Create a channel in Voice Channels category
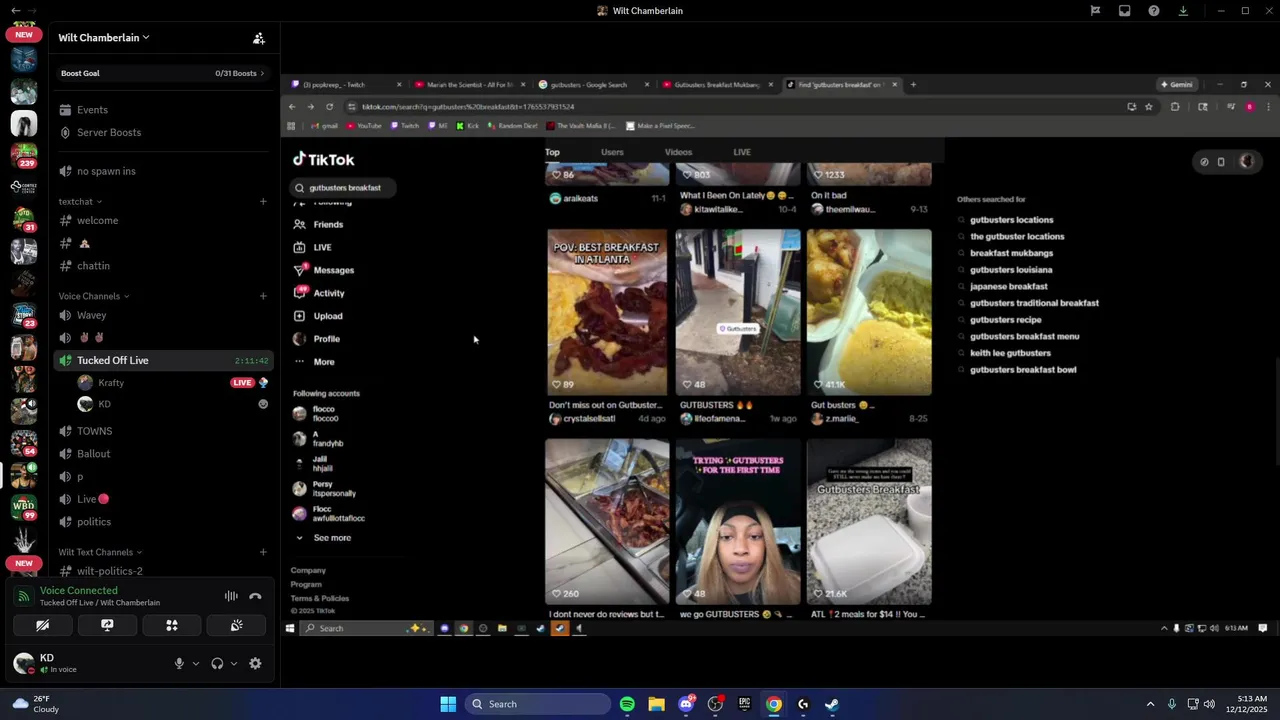 (263, 296)
